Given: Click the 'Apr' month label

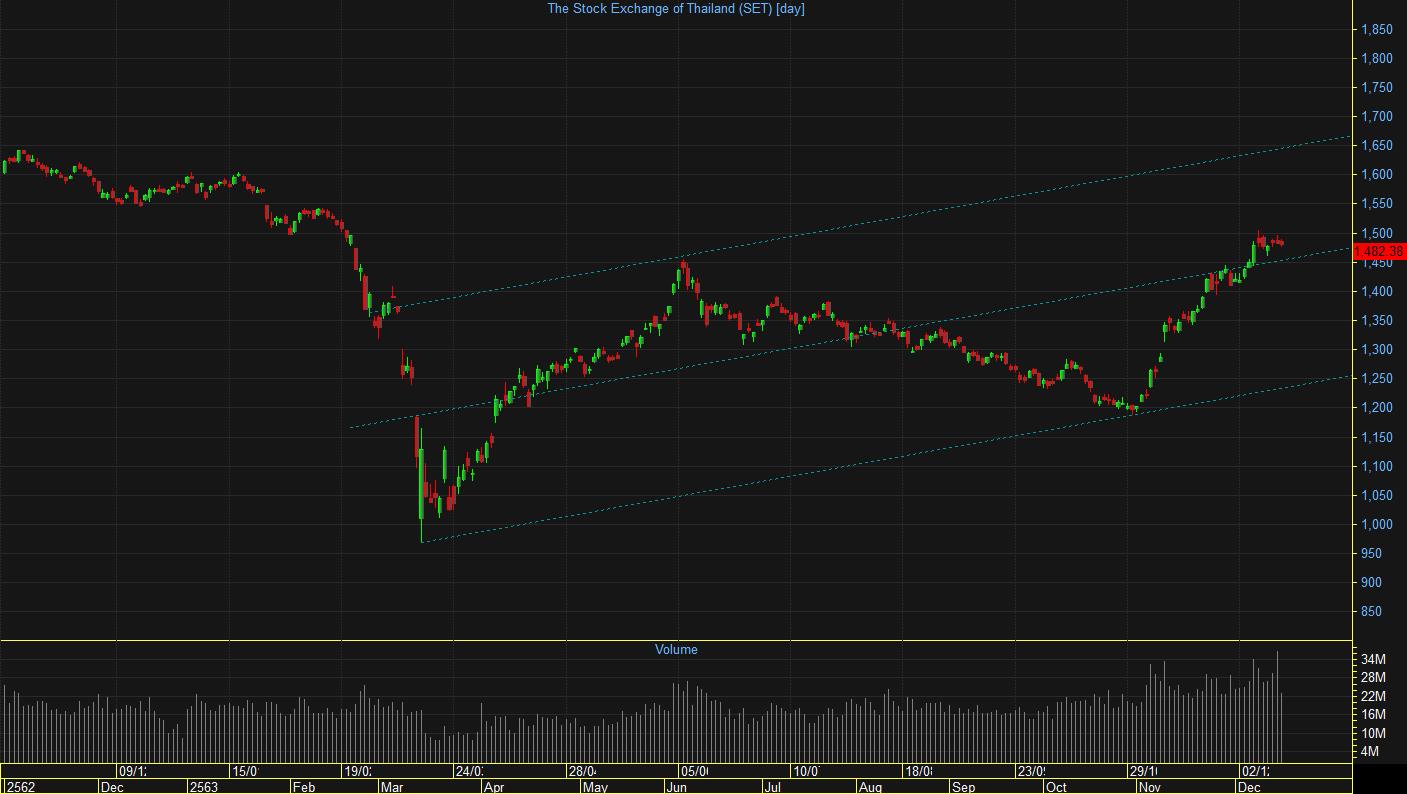Looking at the screenshot, I should pyautogui.click(x=494, y=787).
